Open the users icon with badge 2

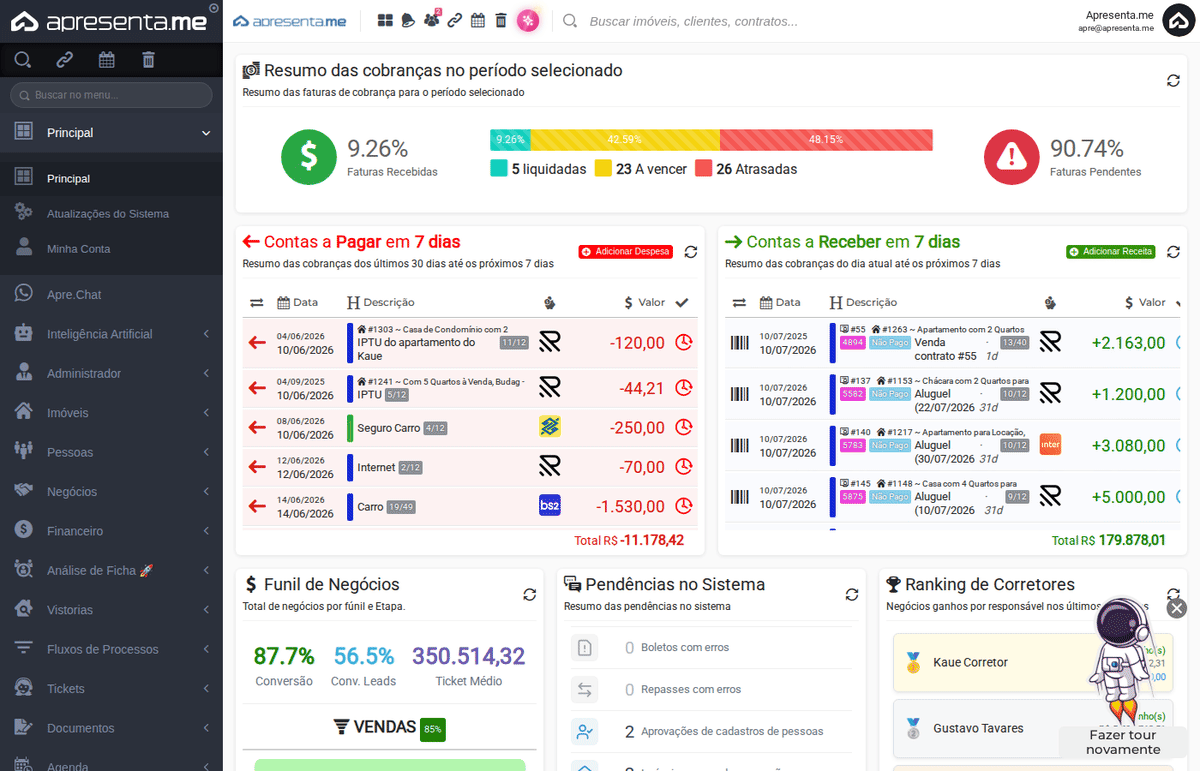431,20
